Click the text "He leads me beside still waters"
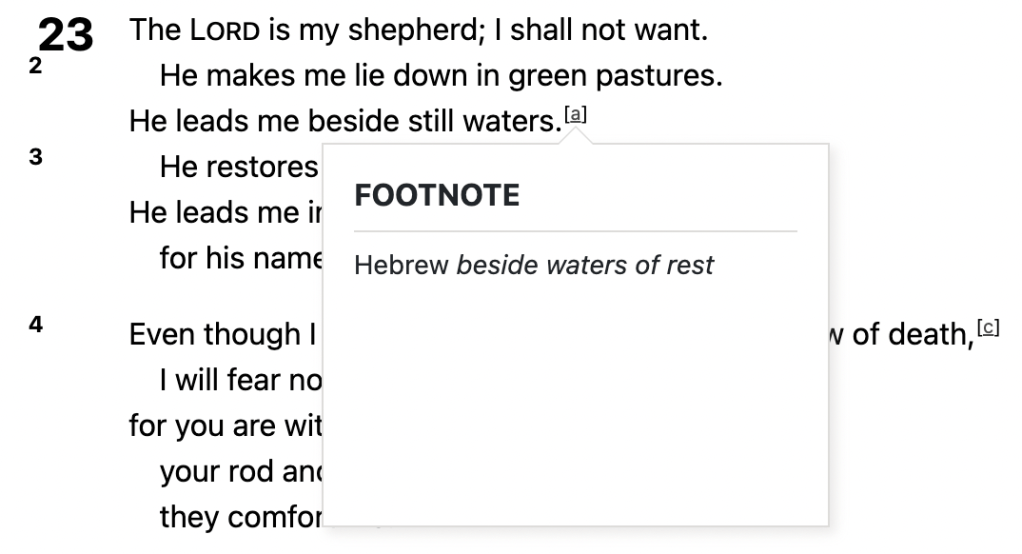The width and height of the screenshot is (1022, 554). click(x=343, y=121)
